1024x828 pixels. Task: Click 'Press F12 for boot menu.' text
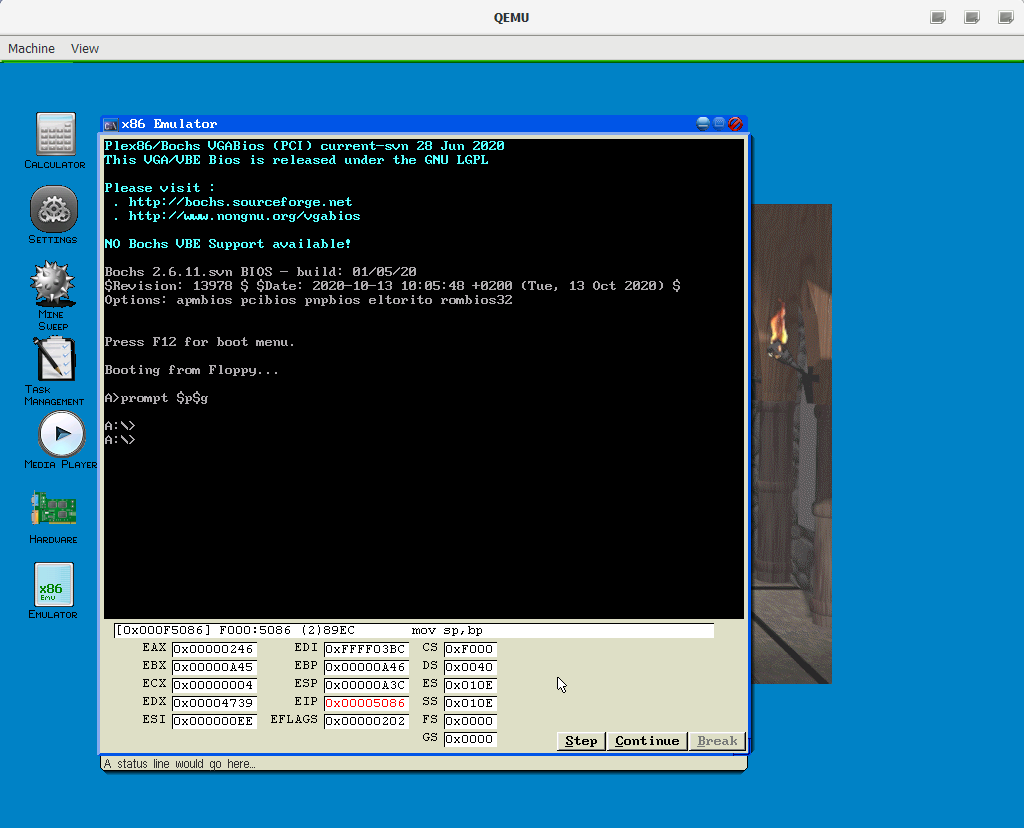(x=199, y=342)
